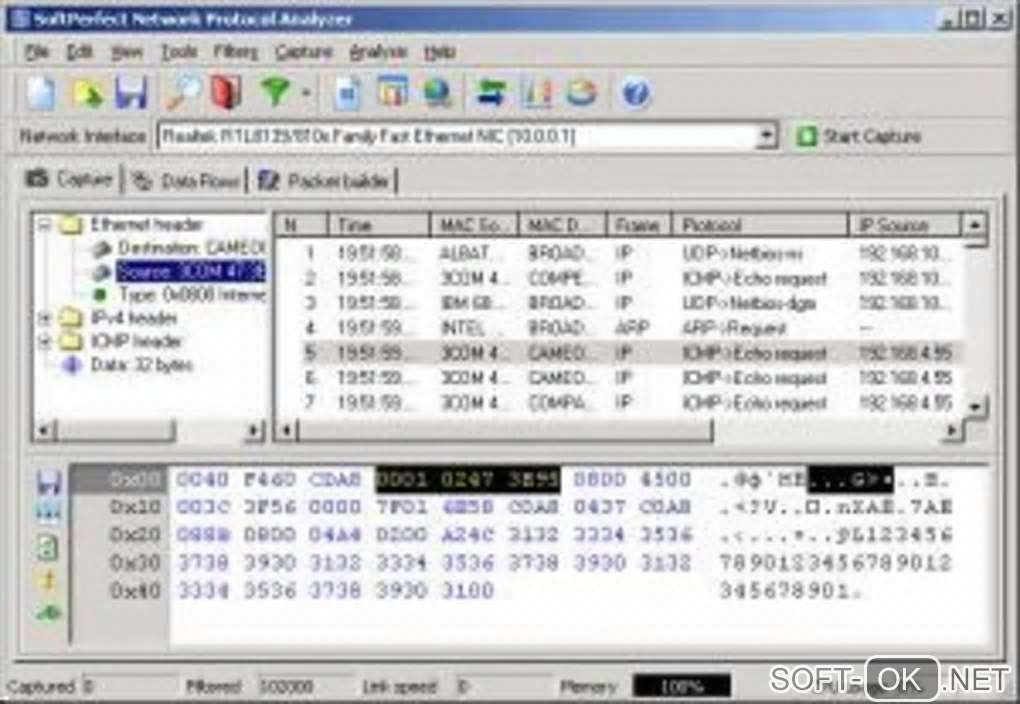Screen dimensions: 1020x704
Task: Collapse the Ethernet header tree node
Action: pyautogui.click(x=44, y=225)
